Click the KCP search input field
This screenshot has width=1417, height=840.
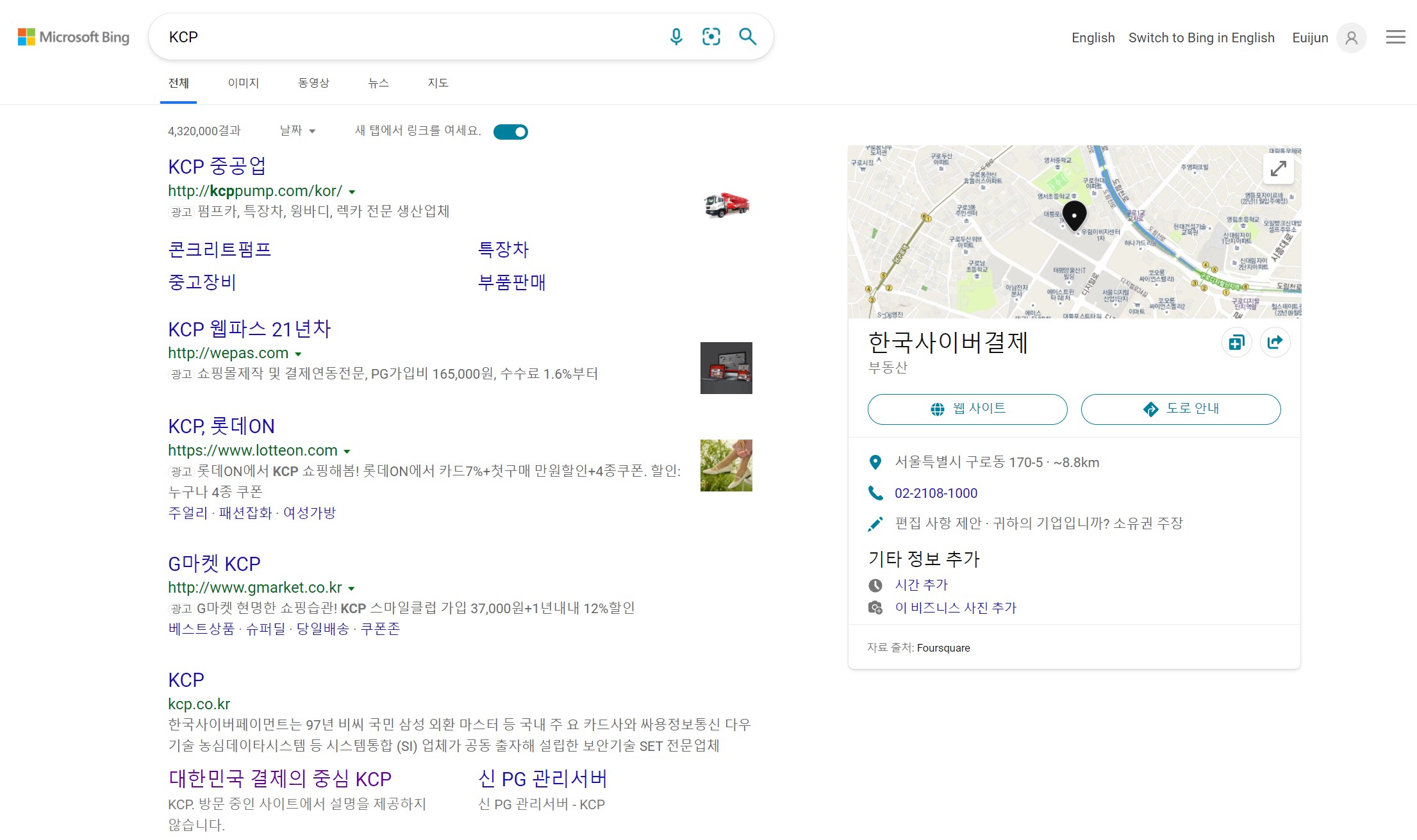click(x=410, y=37)
